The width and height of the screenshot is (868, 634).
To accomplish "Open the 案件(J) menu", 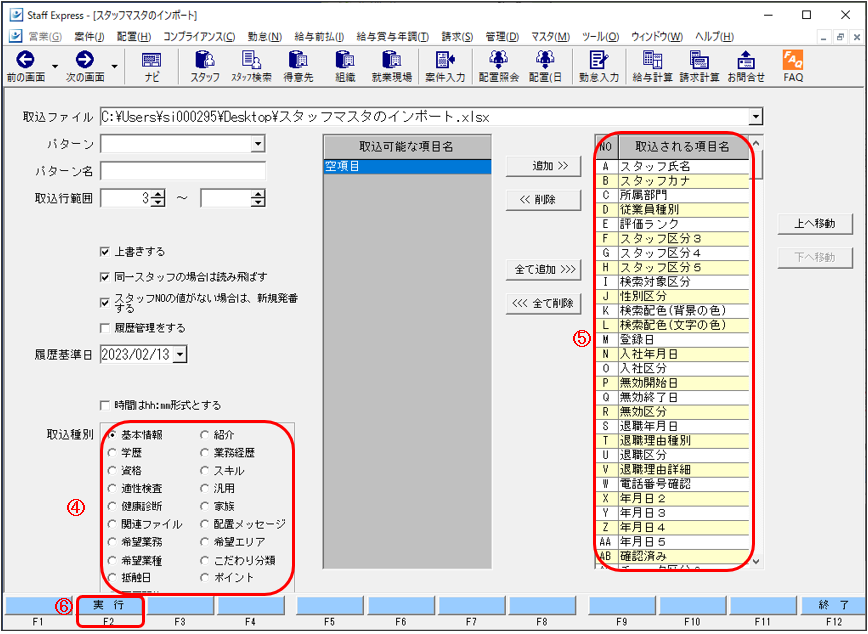I will pyautogui.click(x=89, y=37).
